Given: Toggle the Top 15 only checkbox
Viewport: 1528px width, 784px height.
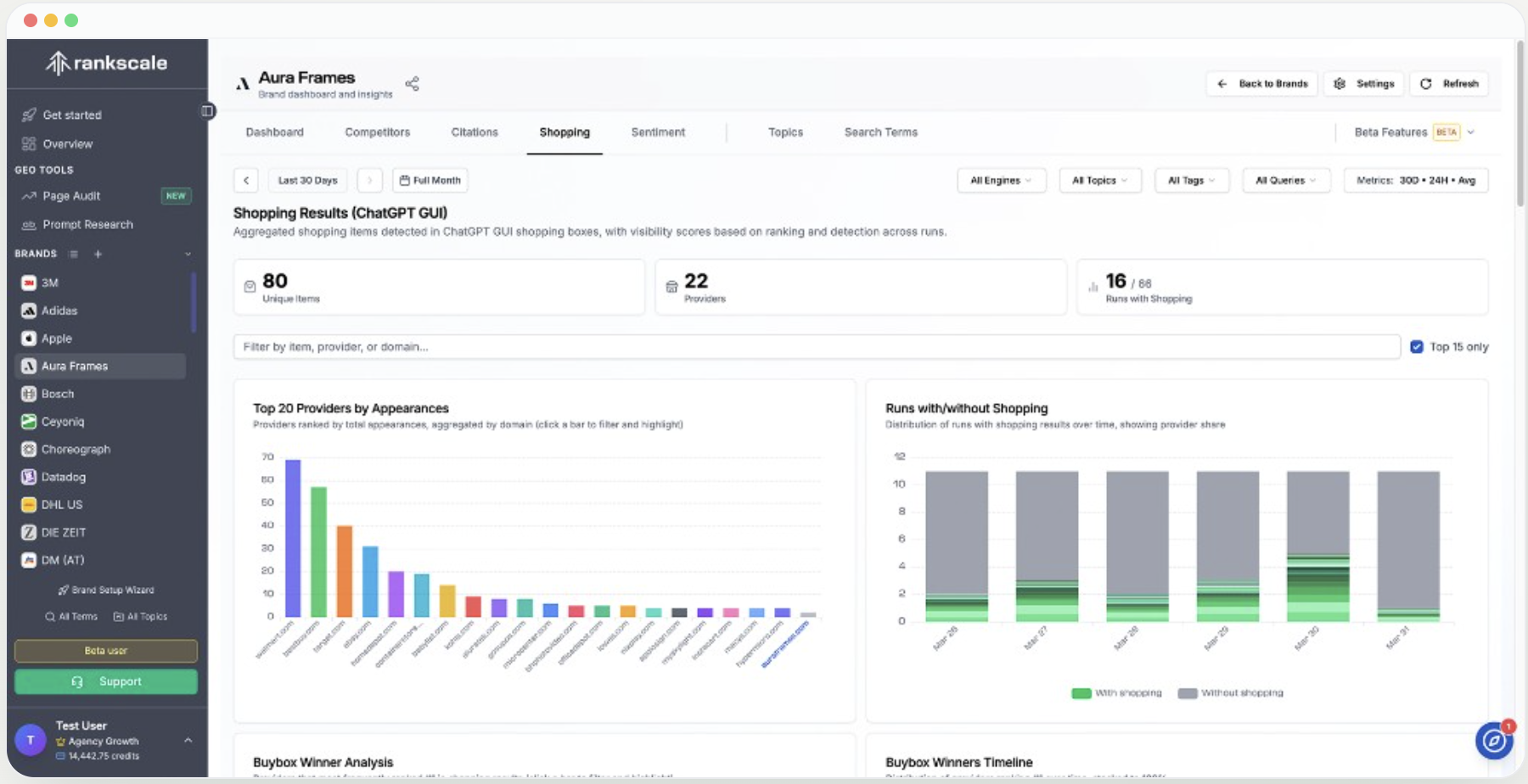Looking at the screenshot, I should tap(1417, 347).
